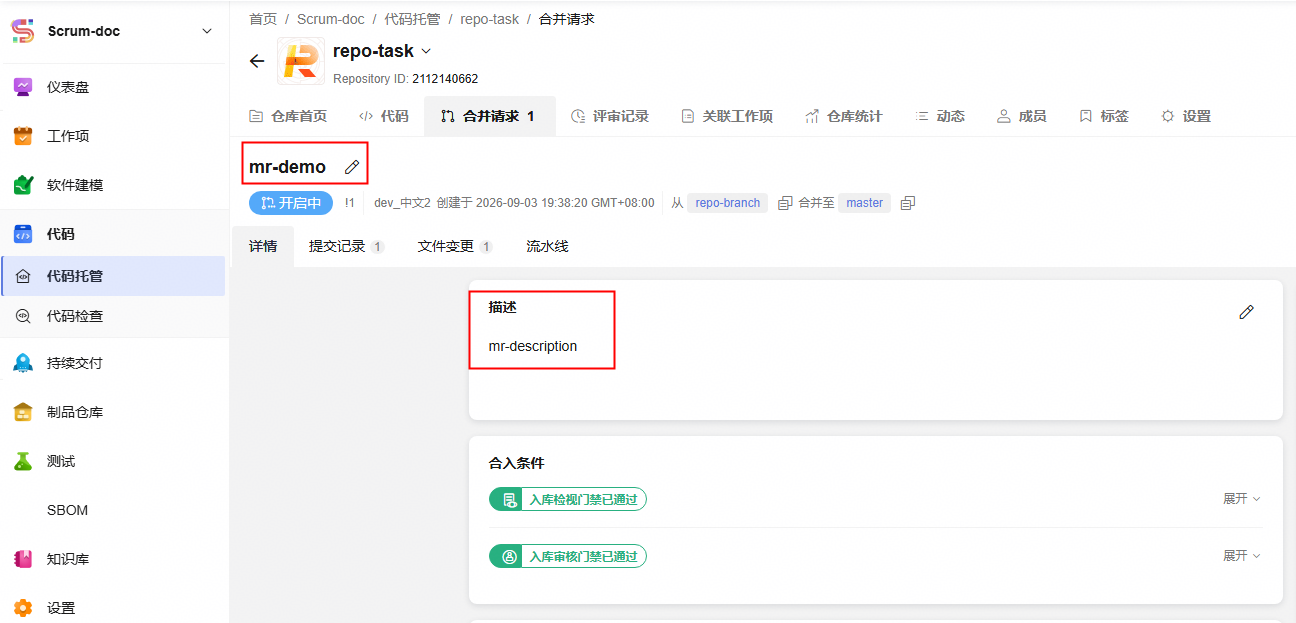The image size is (1296, 623).
Task: Click 代码托管 in the breadcrumb
Action: click(x=412, y=19)
